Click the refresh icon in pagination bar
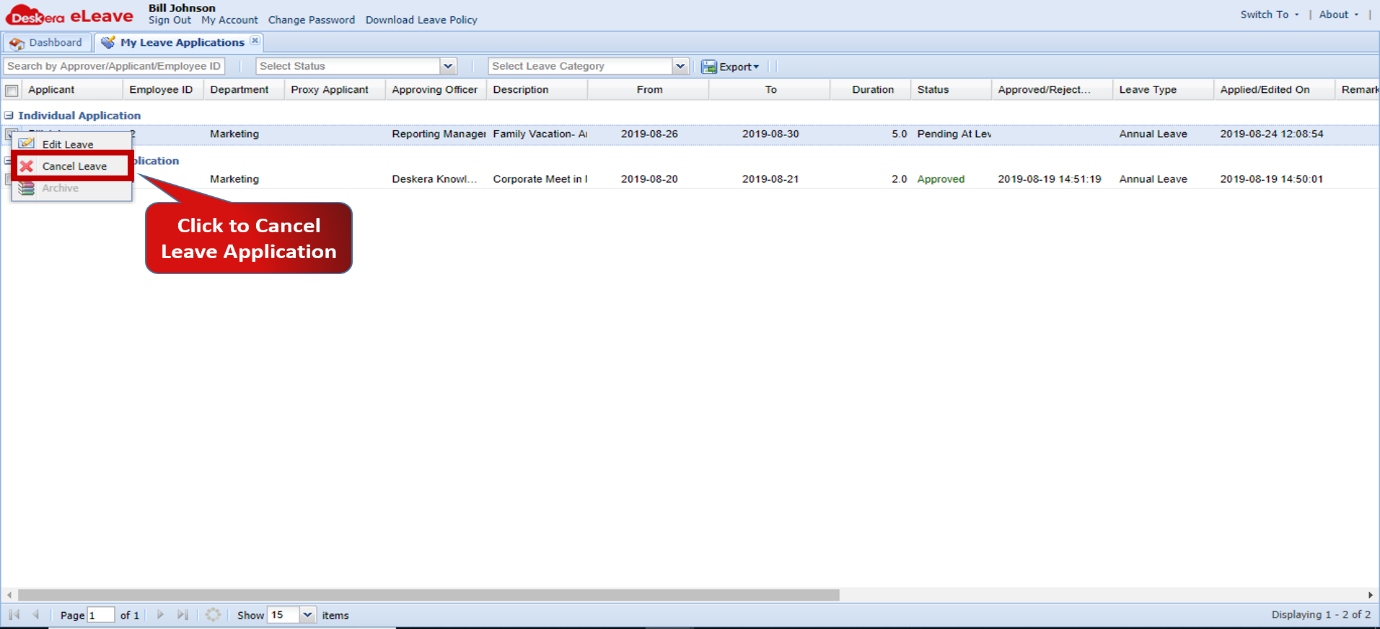This screenshot has height=629, width=1380. pyautogui.click(x=213, y=615)
